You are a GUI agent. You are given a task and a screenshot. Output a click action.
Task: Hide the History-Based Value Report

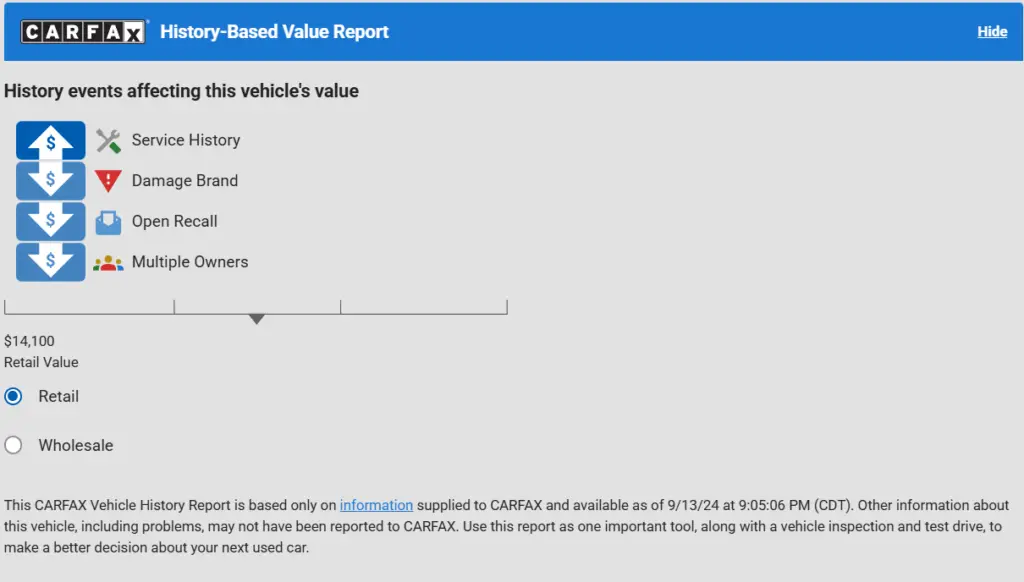coord(991,31)
